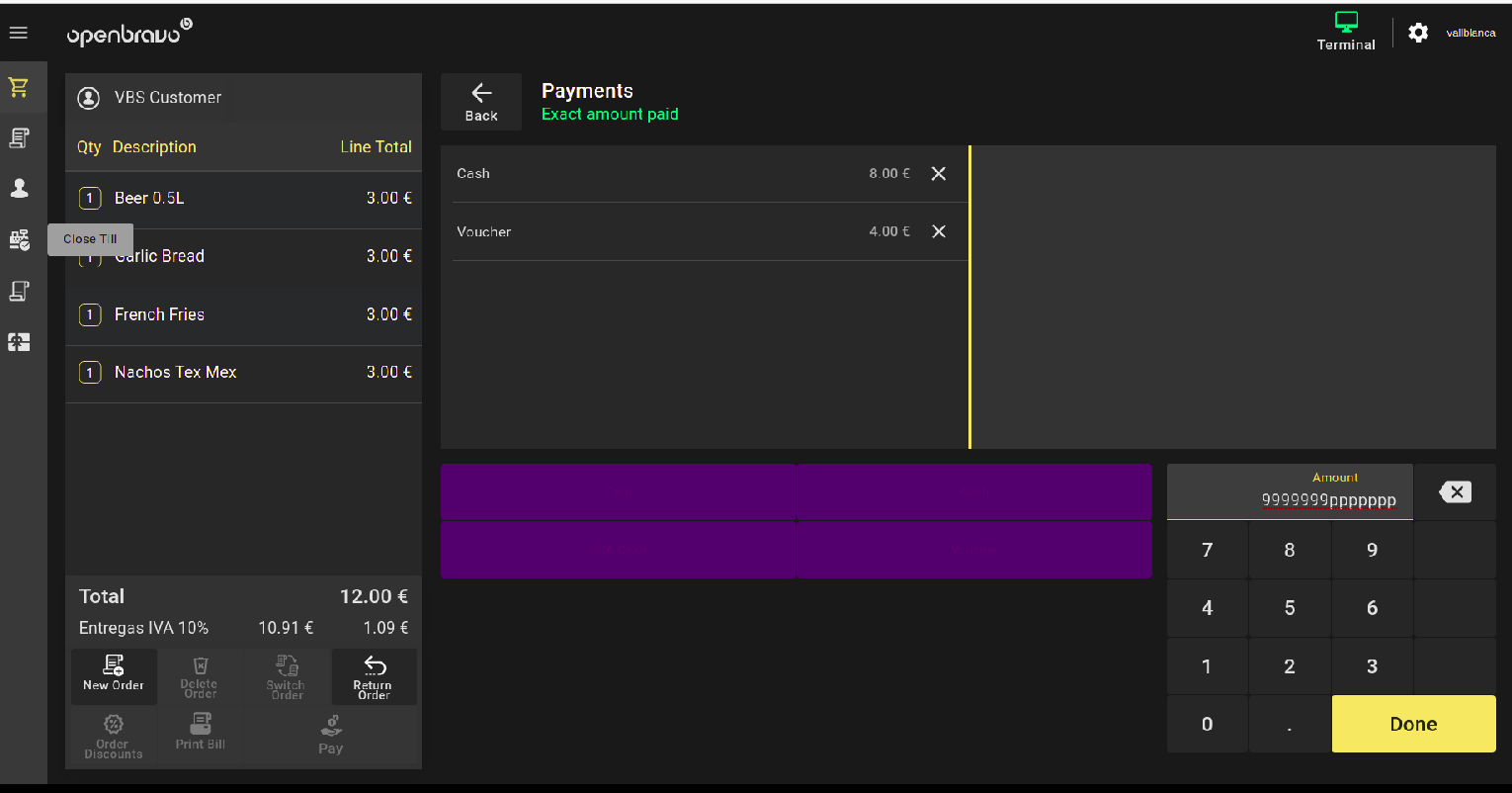Go Back from Payments
Viewport: 1512px width, 793px height.
point(481,102)
